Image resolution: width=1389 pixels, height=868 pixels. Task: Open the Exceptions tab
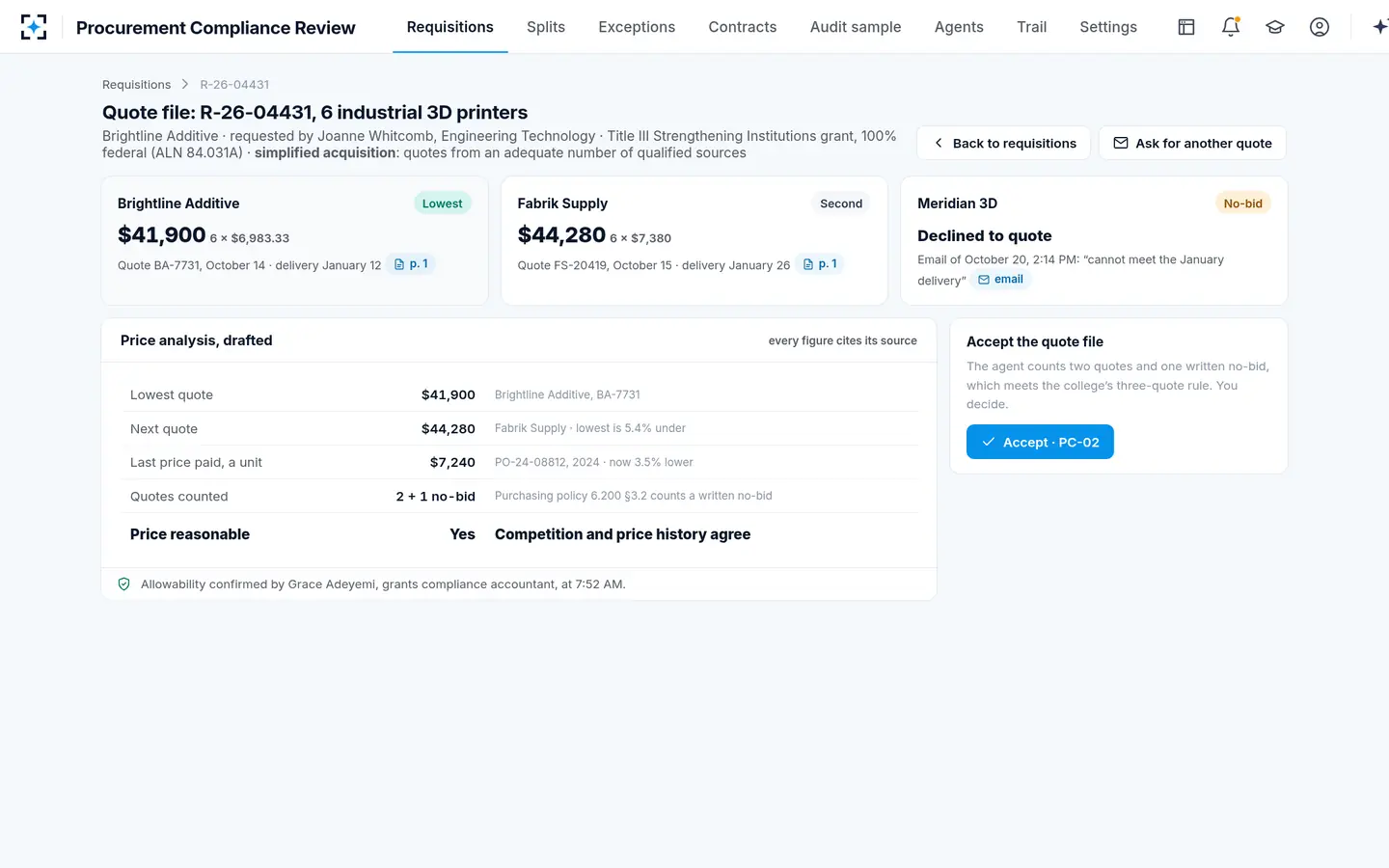point(637,27)
